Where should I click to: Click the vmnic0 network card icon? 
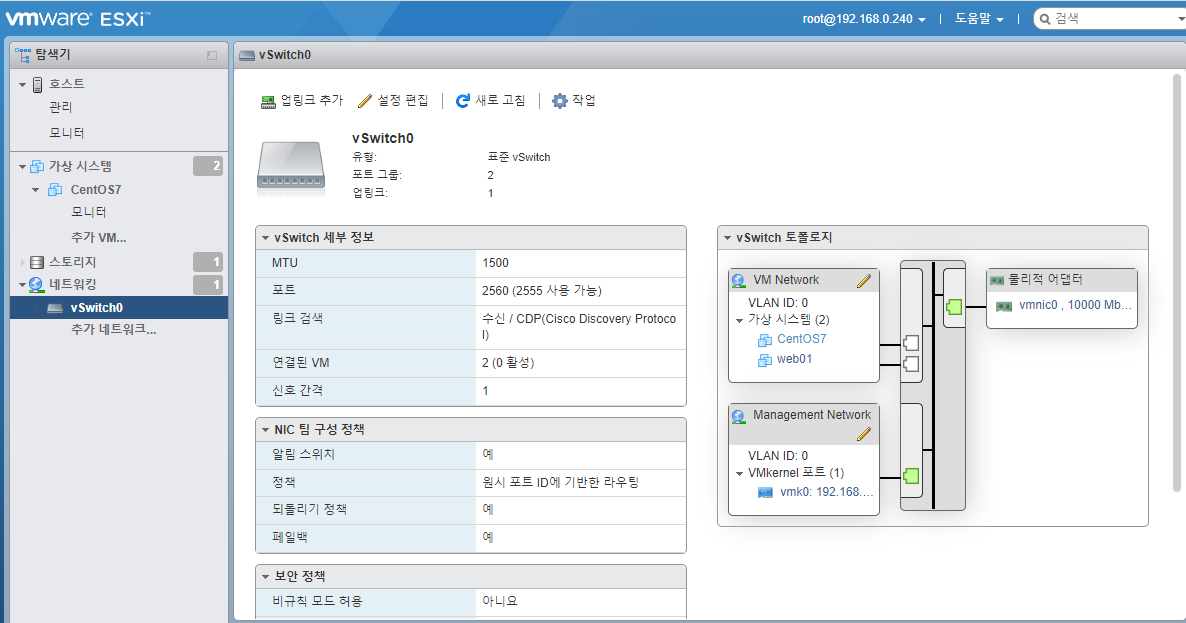pos(1004,306)
